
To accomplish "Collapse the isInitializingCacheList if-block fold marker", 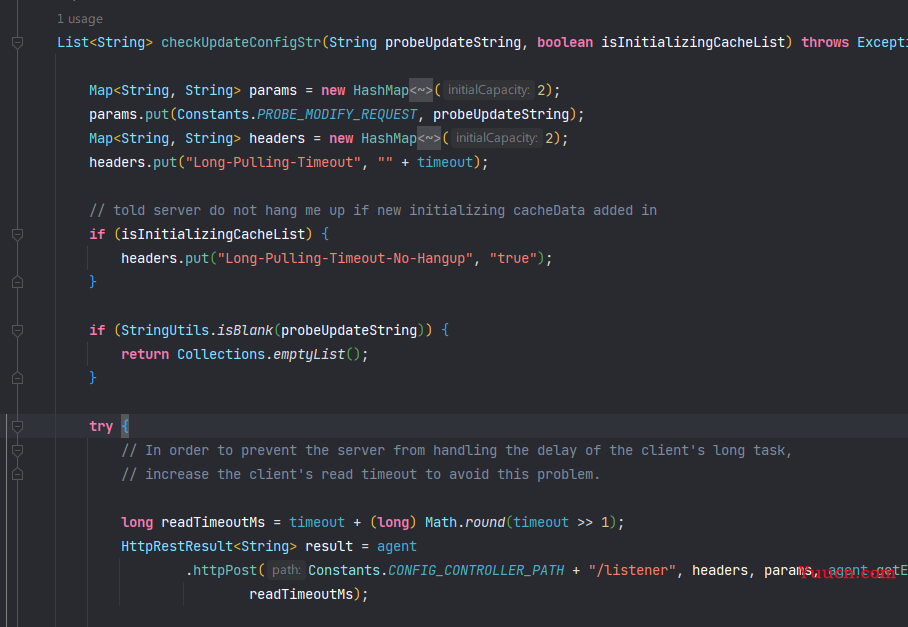I will click(x=17, y=234).
